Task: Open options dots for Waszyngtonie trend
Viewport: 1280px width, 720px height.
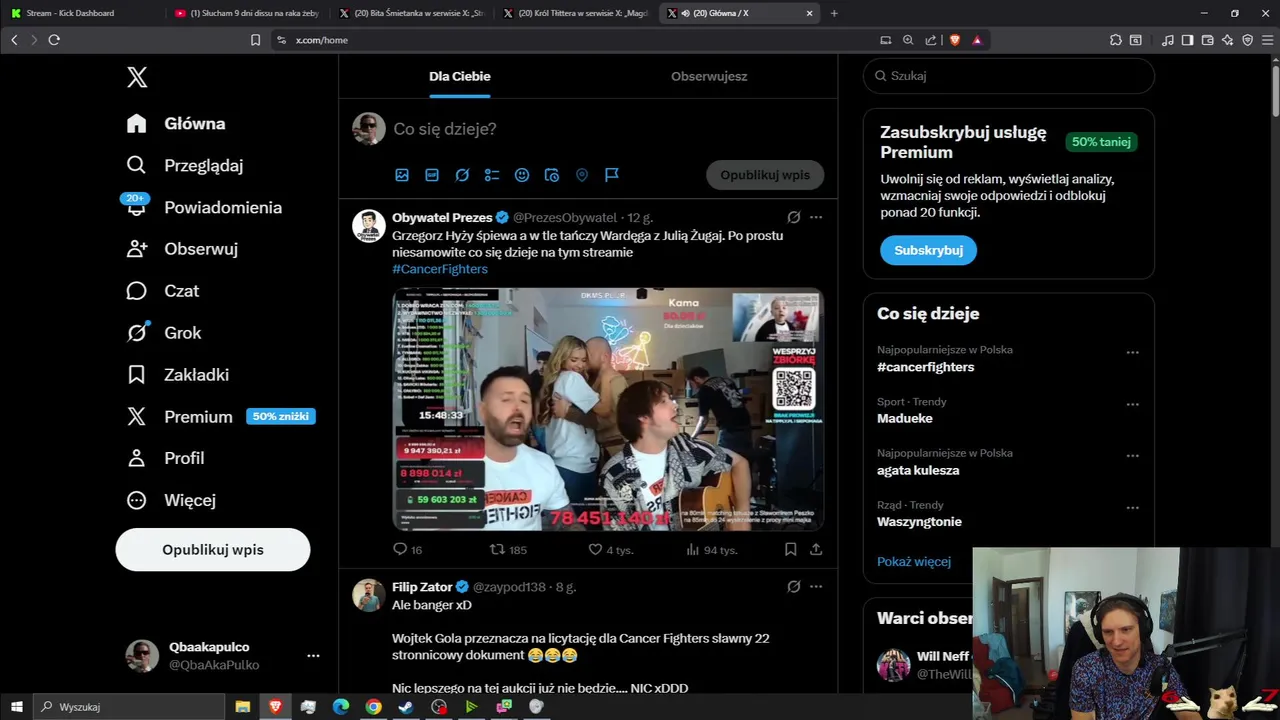Action: (1132, 508)
